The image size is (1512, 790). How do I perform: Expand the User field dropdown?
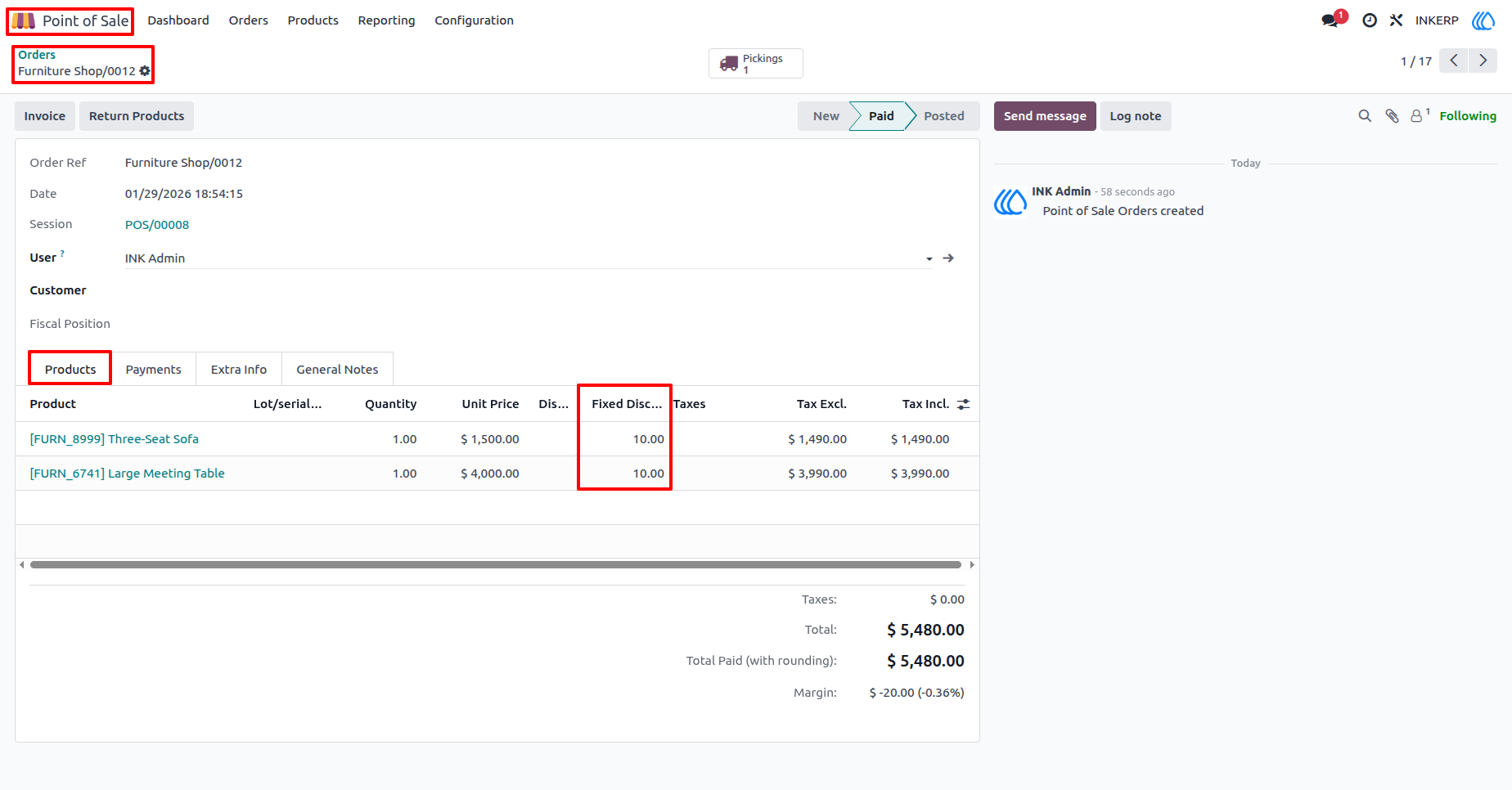[929, 259]
